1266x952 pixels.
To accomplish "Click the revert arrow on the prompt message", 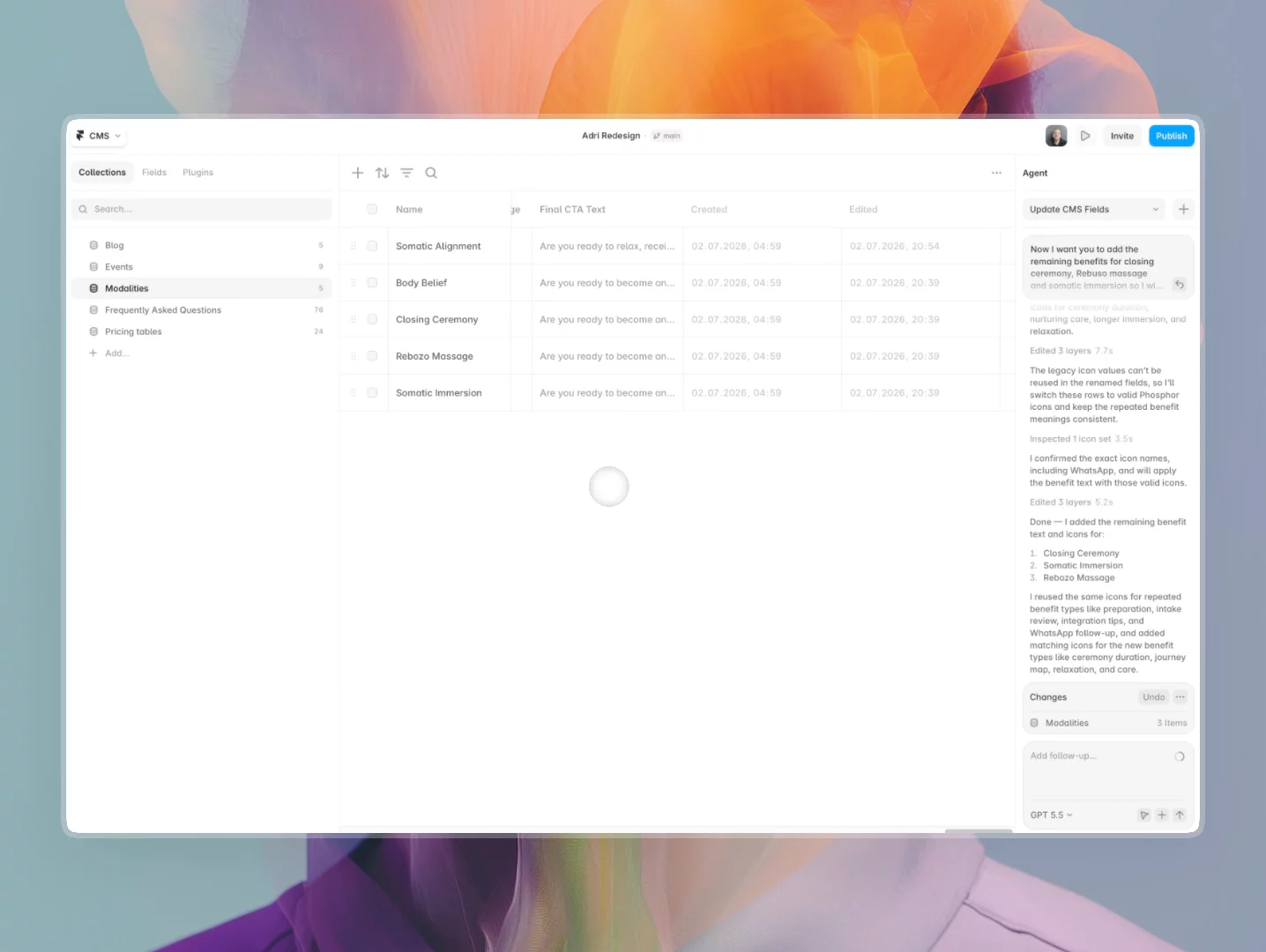I will (x=1179, y=284).
